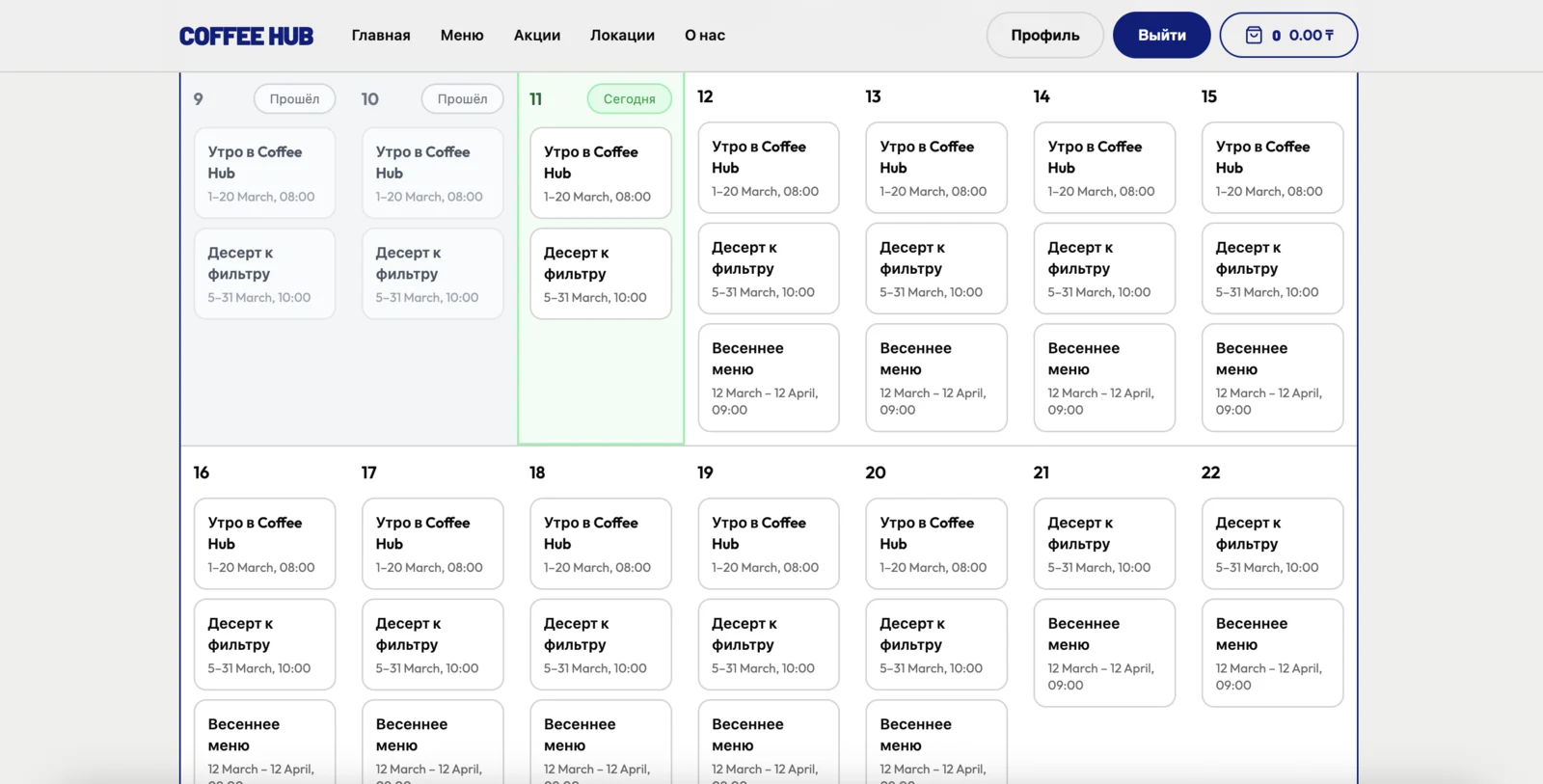The width and height of the screenshot is (1543, 784).
Task: Open Десерт к фильтру on day 14
Action: pos(1104,268)
